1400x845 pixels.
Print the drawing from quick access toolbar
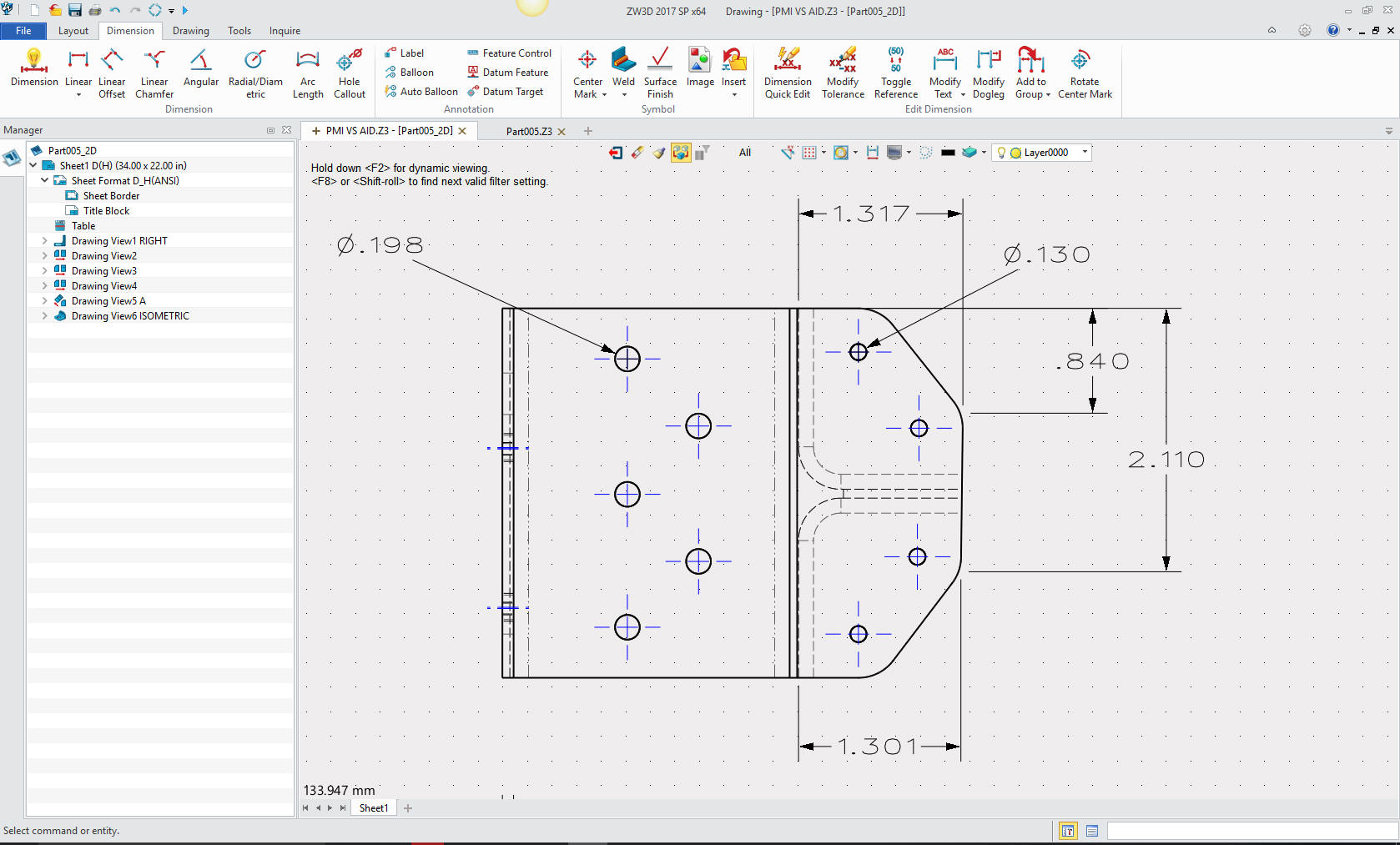(95, 10)
